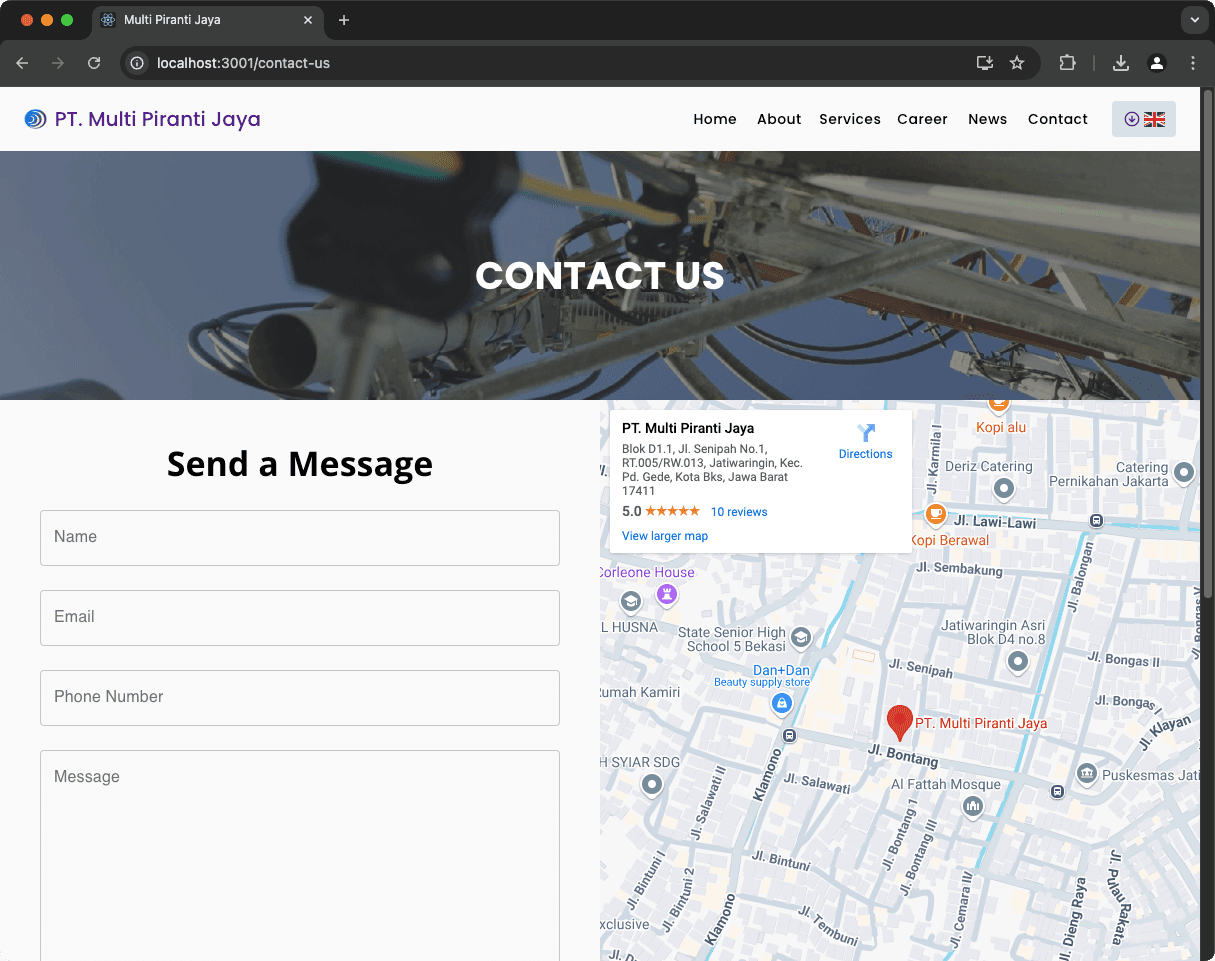This screenshot has height=961, width=1215.
Task: Open the Extensions puzzle icon
Action: point(1067,63)
